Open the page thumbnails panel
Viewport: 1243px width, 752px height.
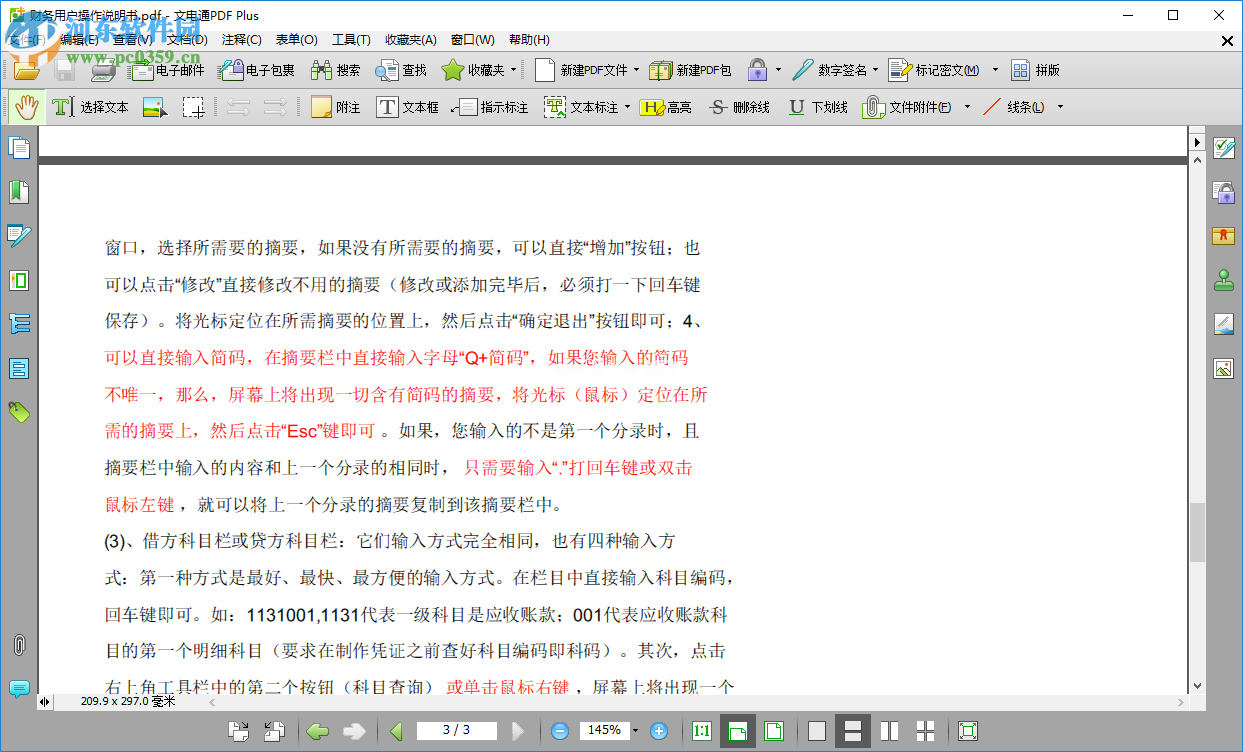point(20,147)
